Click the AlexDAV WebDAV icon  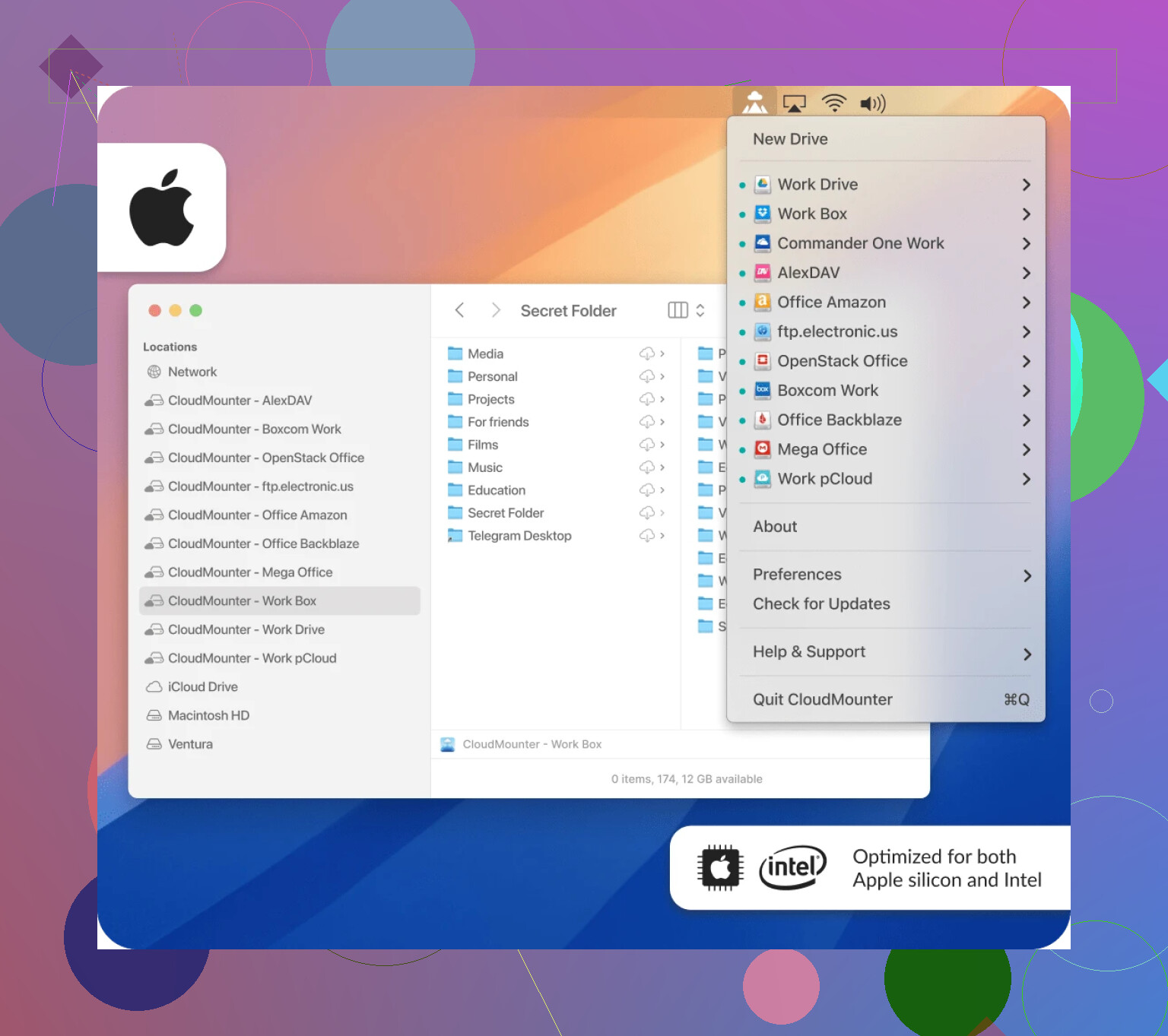763,272
